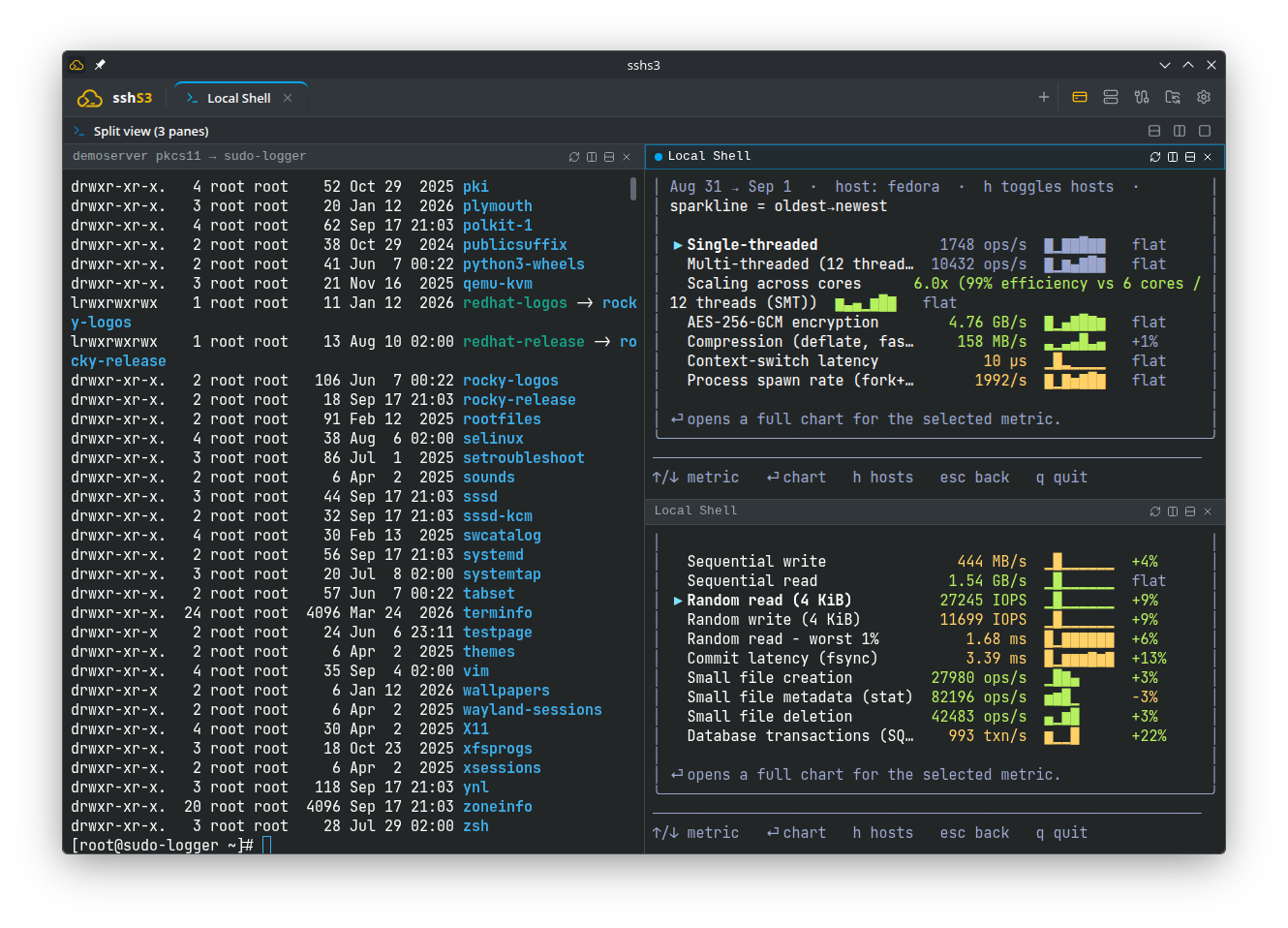Click the zoneinfo directory name
Image resolution: width=1288 pixels, height=928 pixels.
point(498,807)
